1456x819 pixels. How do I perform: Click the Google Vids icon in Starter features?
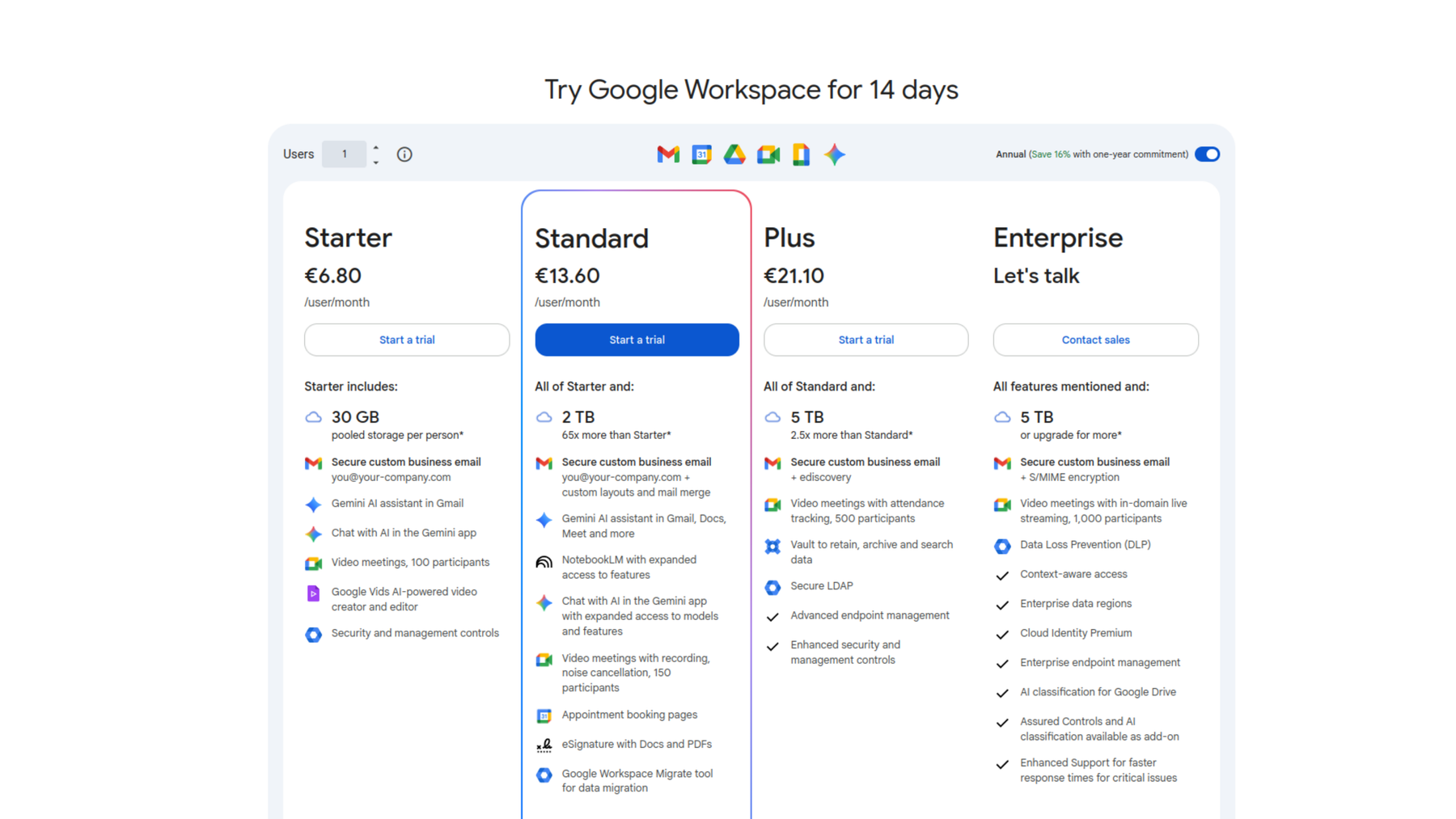[x=313, y=593]
